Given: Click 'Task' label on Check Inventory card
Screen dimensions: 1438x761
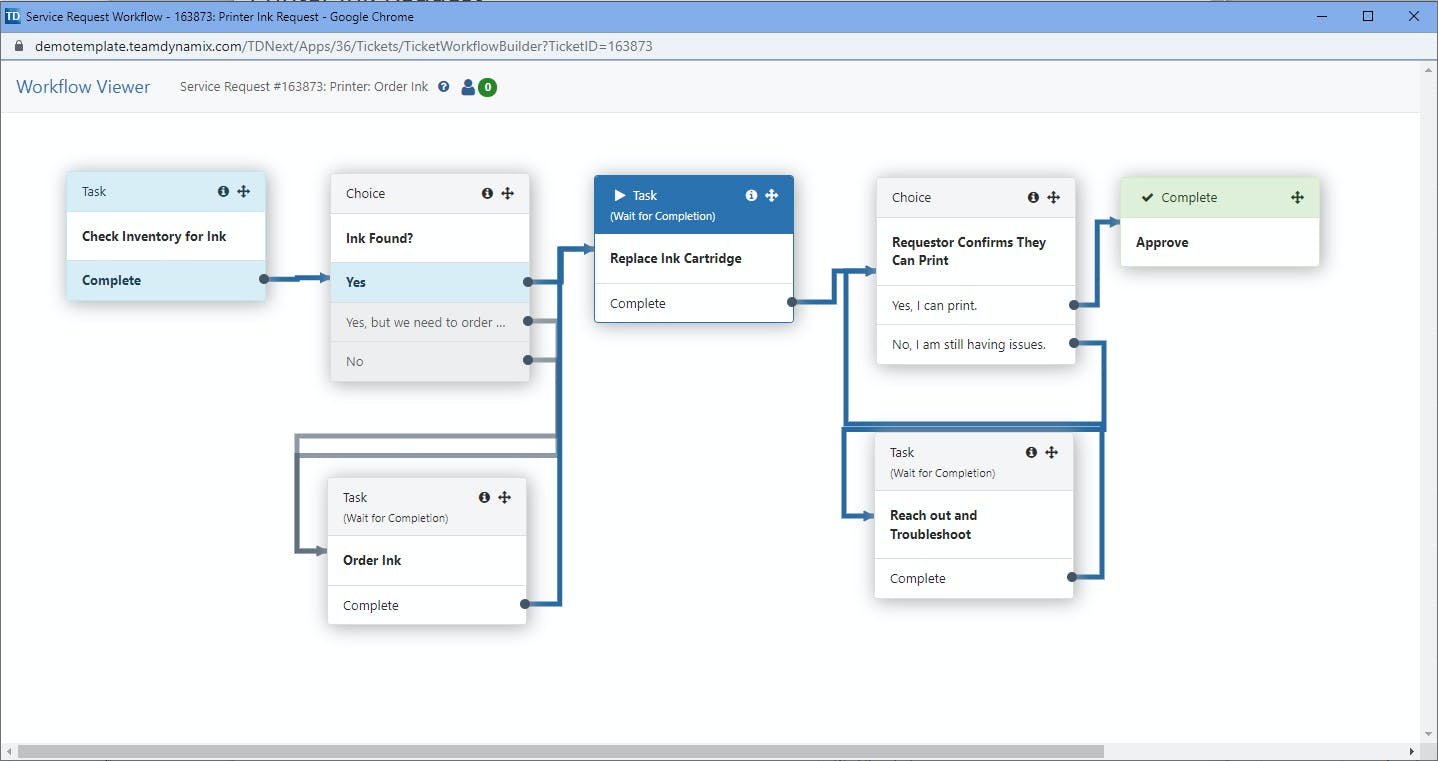Looking at the screenshot, I should (94, 191).
